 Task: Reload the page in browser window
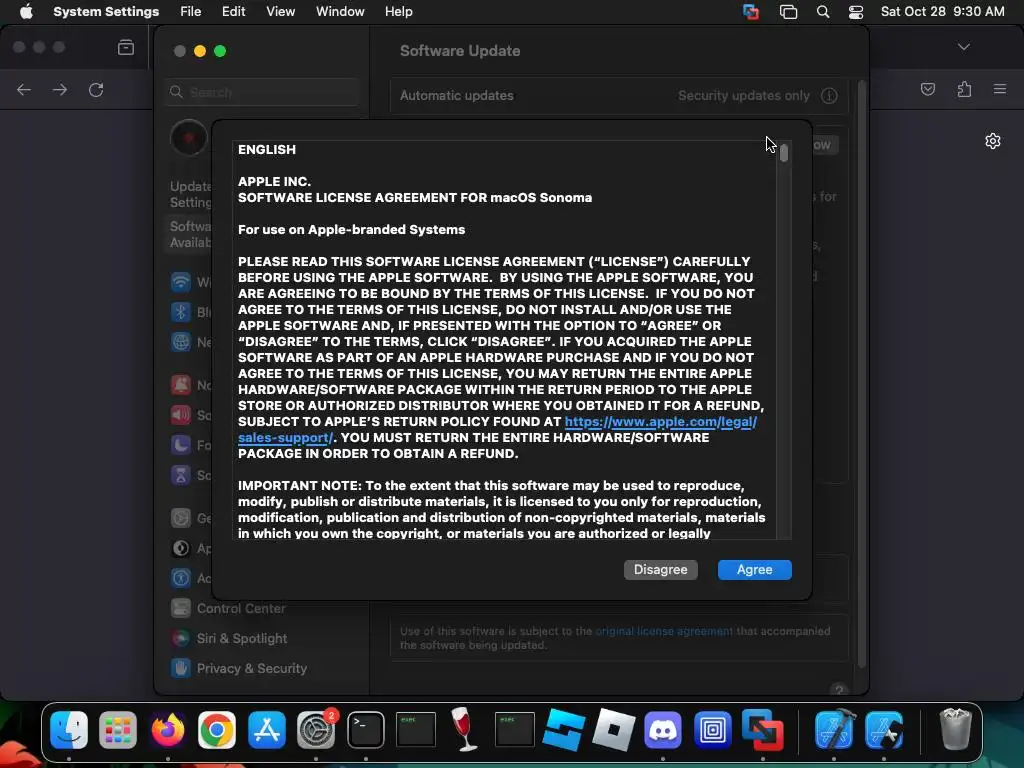(x=96, y=89)
